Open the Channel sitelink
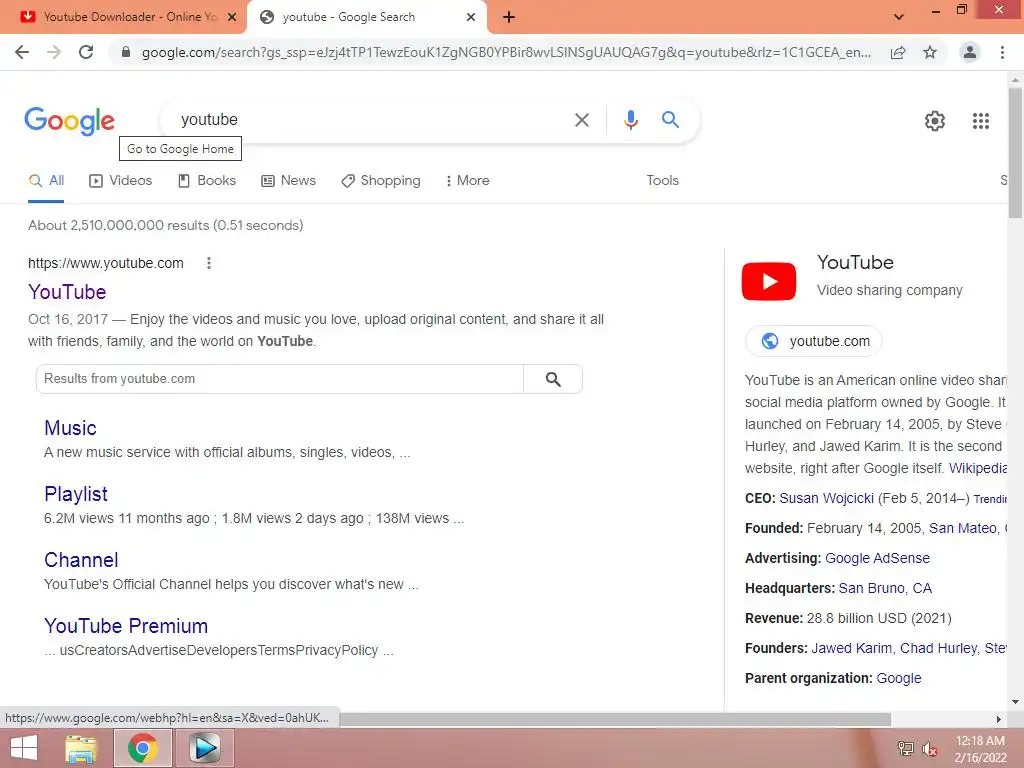Image resolution: width=1024 pixels, height=768 pixels. pos(82,560)
